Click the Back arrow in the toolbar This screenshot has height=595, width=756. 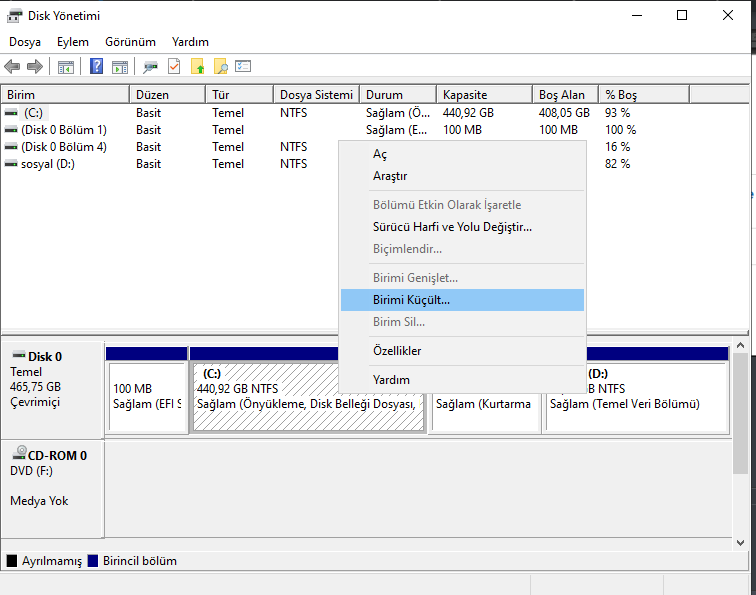pyautogui.click(x=12, y=67)
